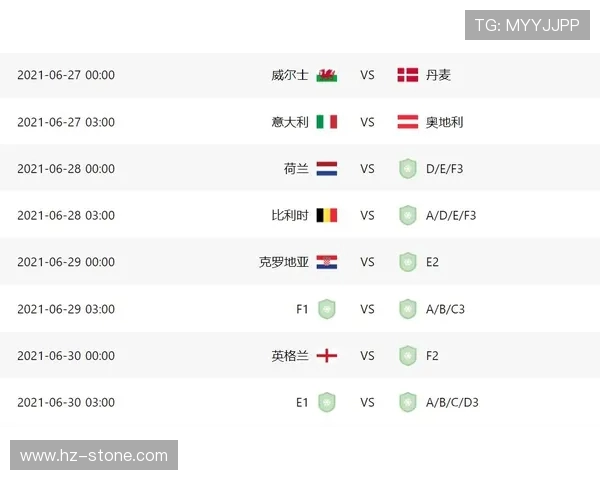Click the Croatia flag icon
Screen dimensions: 600x480
tap(327, 262)
